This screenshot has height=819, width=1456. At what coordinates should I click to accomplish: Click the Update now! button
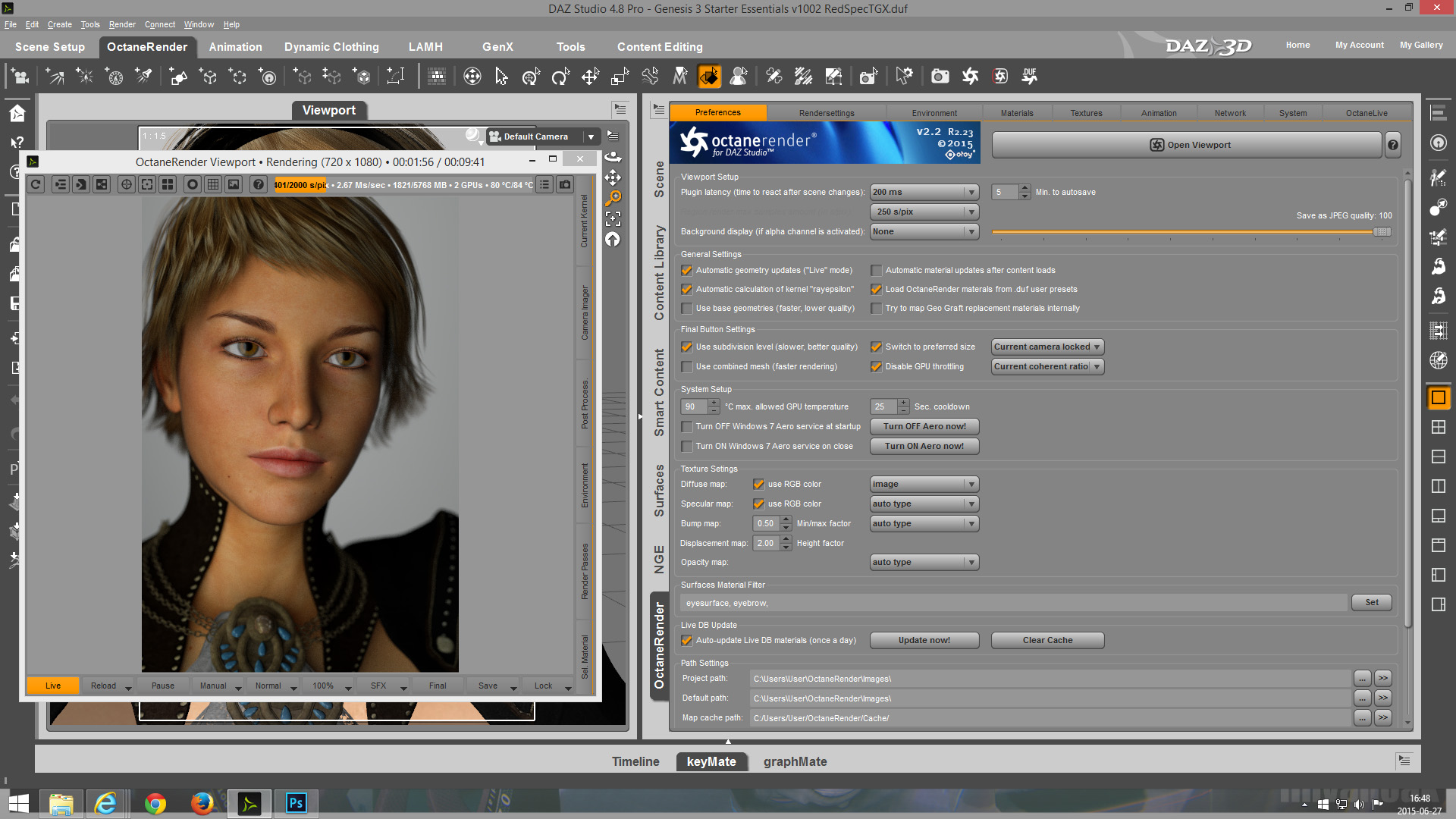point(924,641)
